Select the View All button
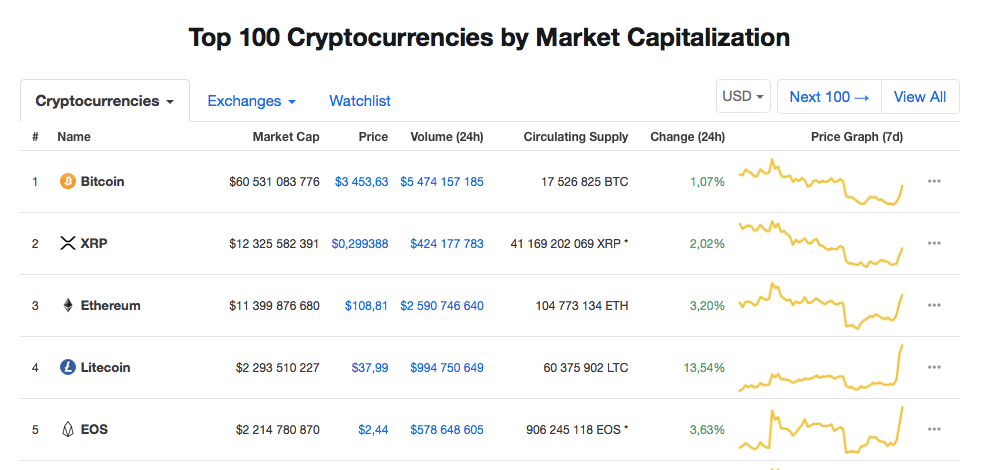The width and height of the screenshot is (988, 470). [x=920, y=97]
